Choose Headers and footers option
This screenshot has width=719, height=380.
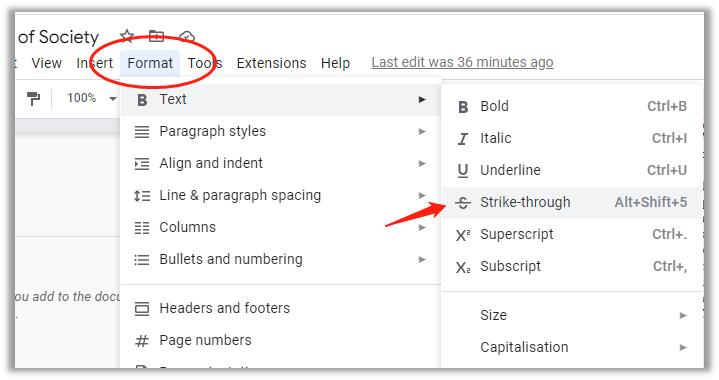[x=281, y=308]
